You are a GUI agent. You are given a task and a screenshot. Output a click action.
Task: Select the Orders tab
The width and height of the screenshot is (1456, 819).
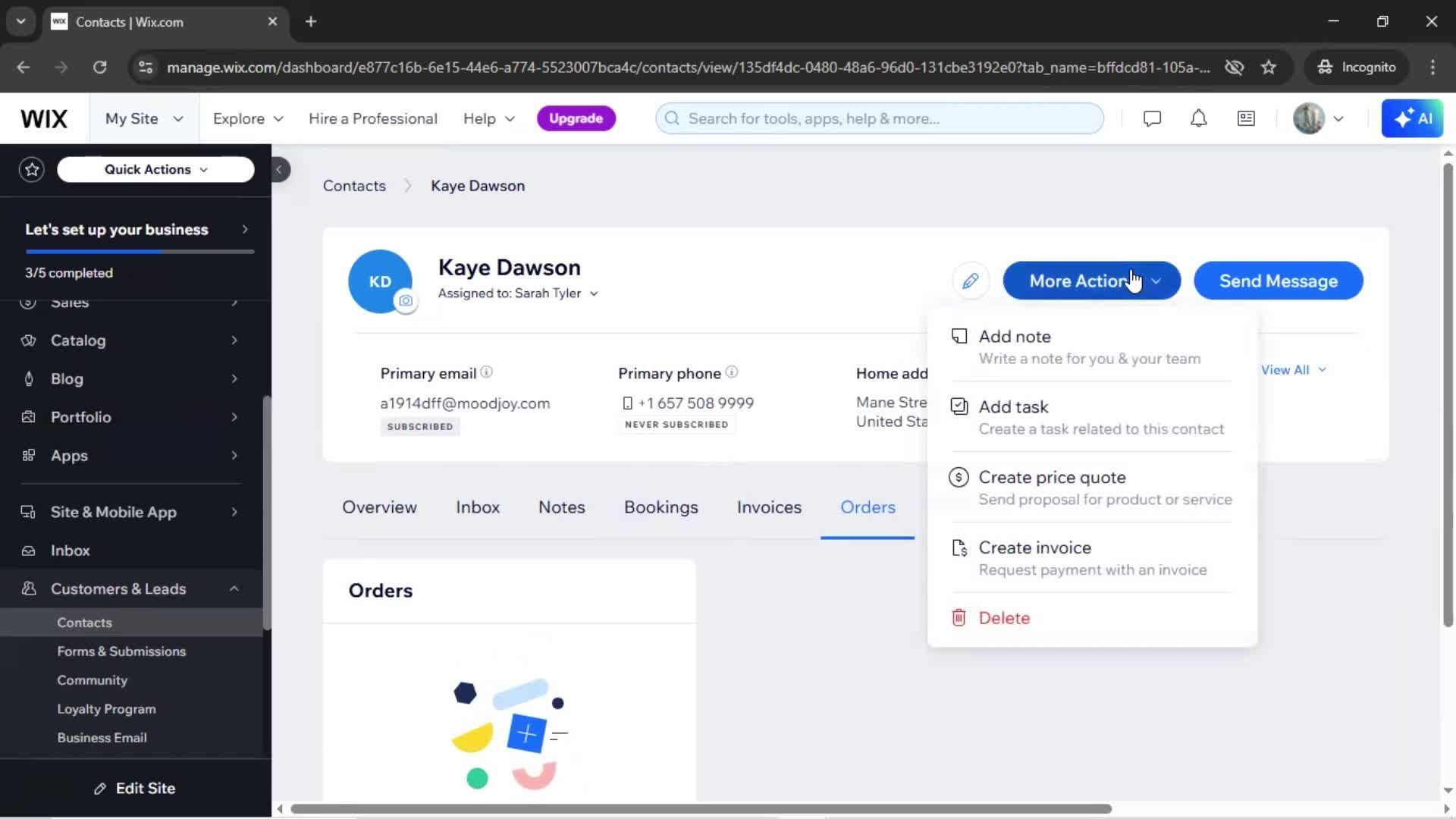point(868,507)
